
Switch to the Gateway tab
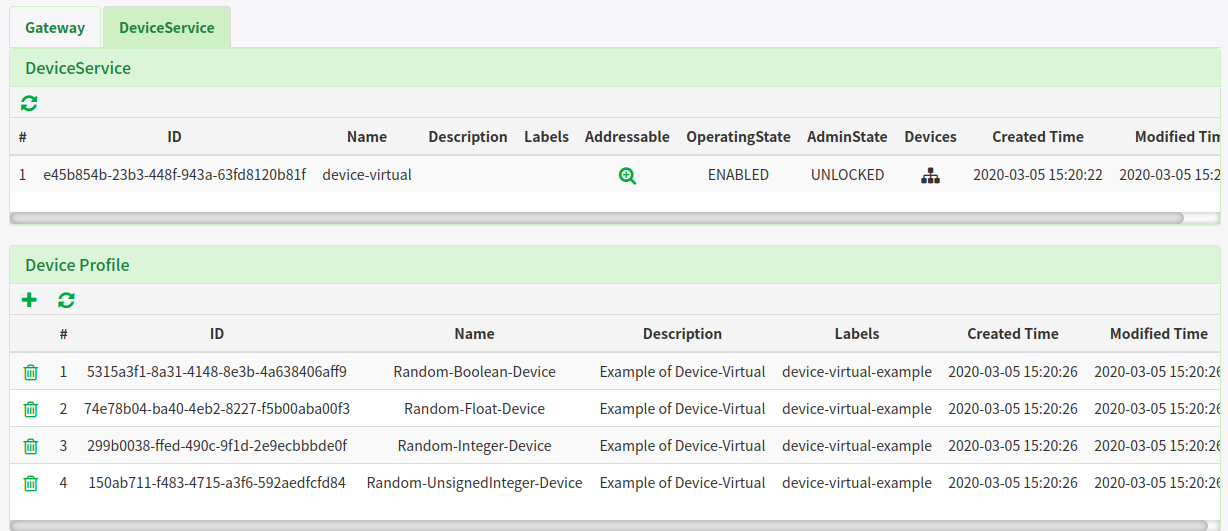[x=55, y=28]
